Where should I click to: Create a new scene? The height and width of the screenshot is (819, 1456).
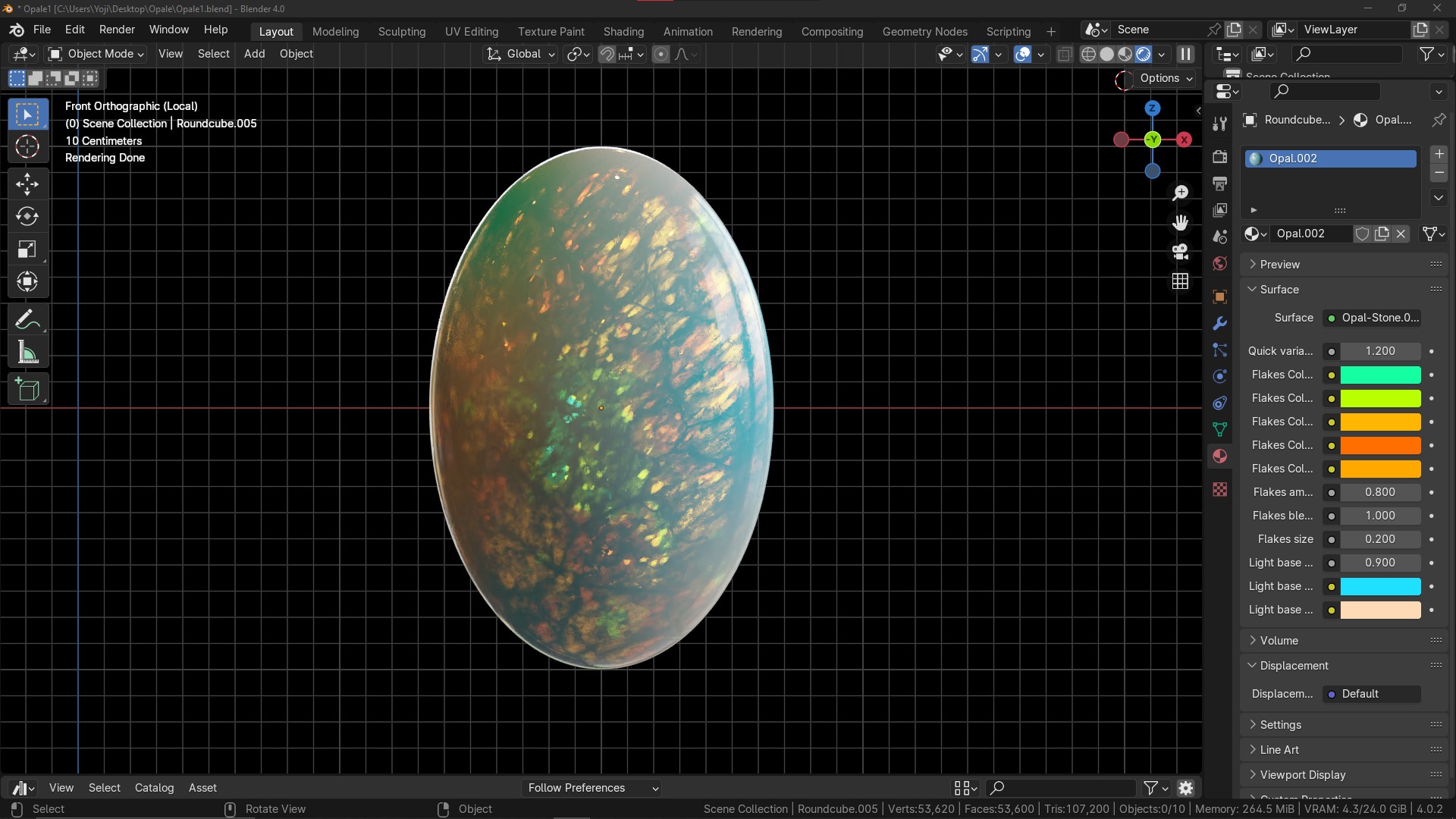click(1234, 30)
